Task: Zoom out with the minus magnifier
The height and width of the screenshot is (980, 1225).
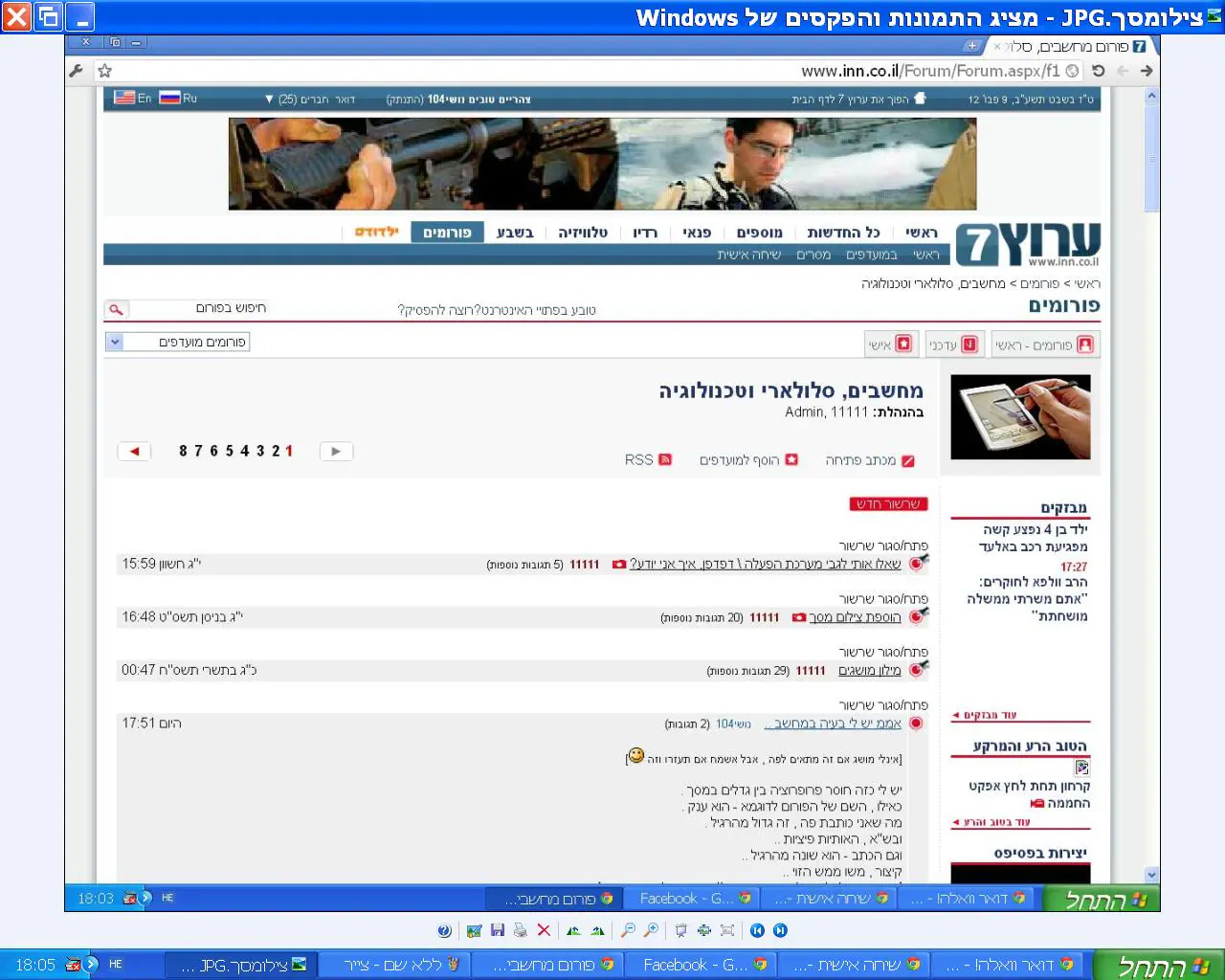Action: click(x=628, y=930)
